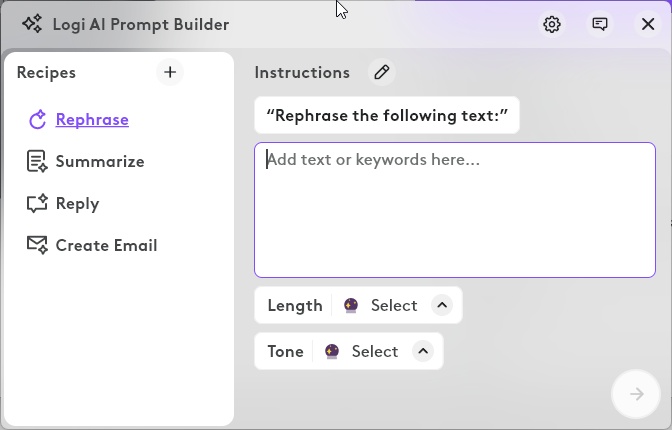The image size is (672, 430).
Task: Click the Logi AI Prompt Builder title
Action: tap(141, 24)
